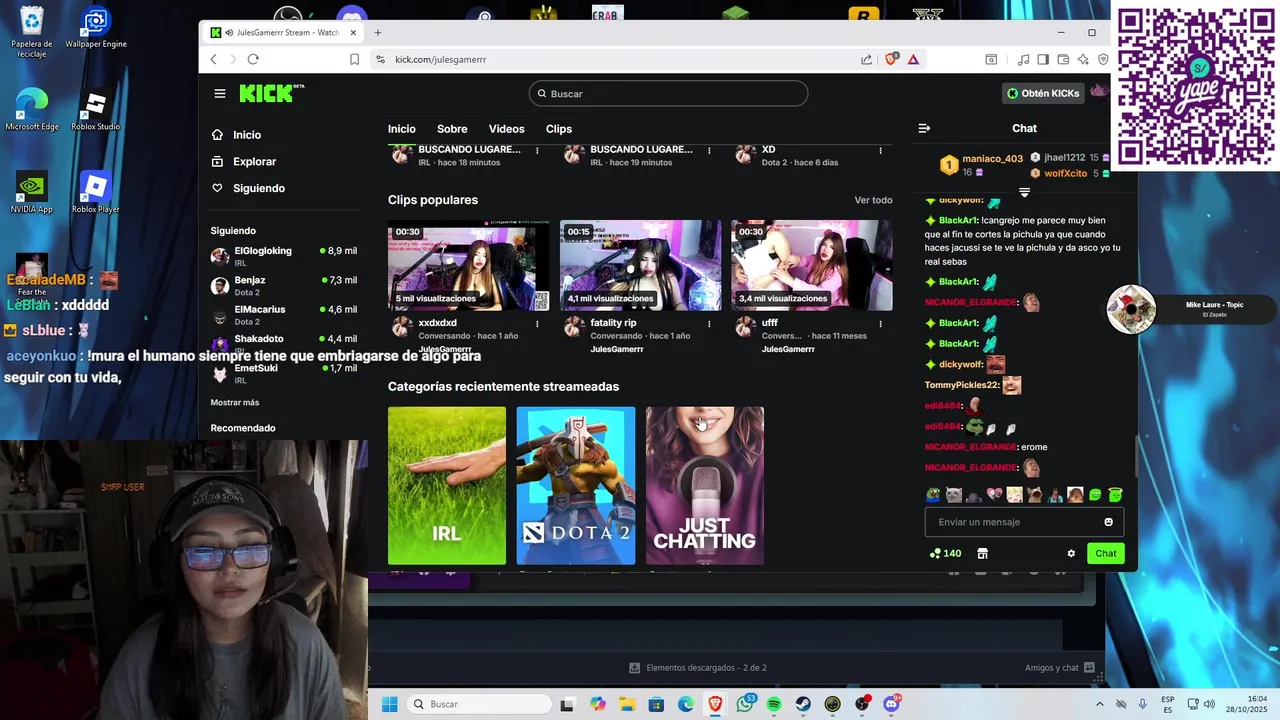Open Steam from the taskbar
Image resolution: width=1280 pixels, height=720 pixels.
point(803,704)
